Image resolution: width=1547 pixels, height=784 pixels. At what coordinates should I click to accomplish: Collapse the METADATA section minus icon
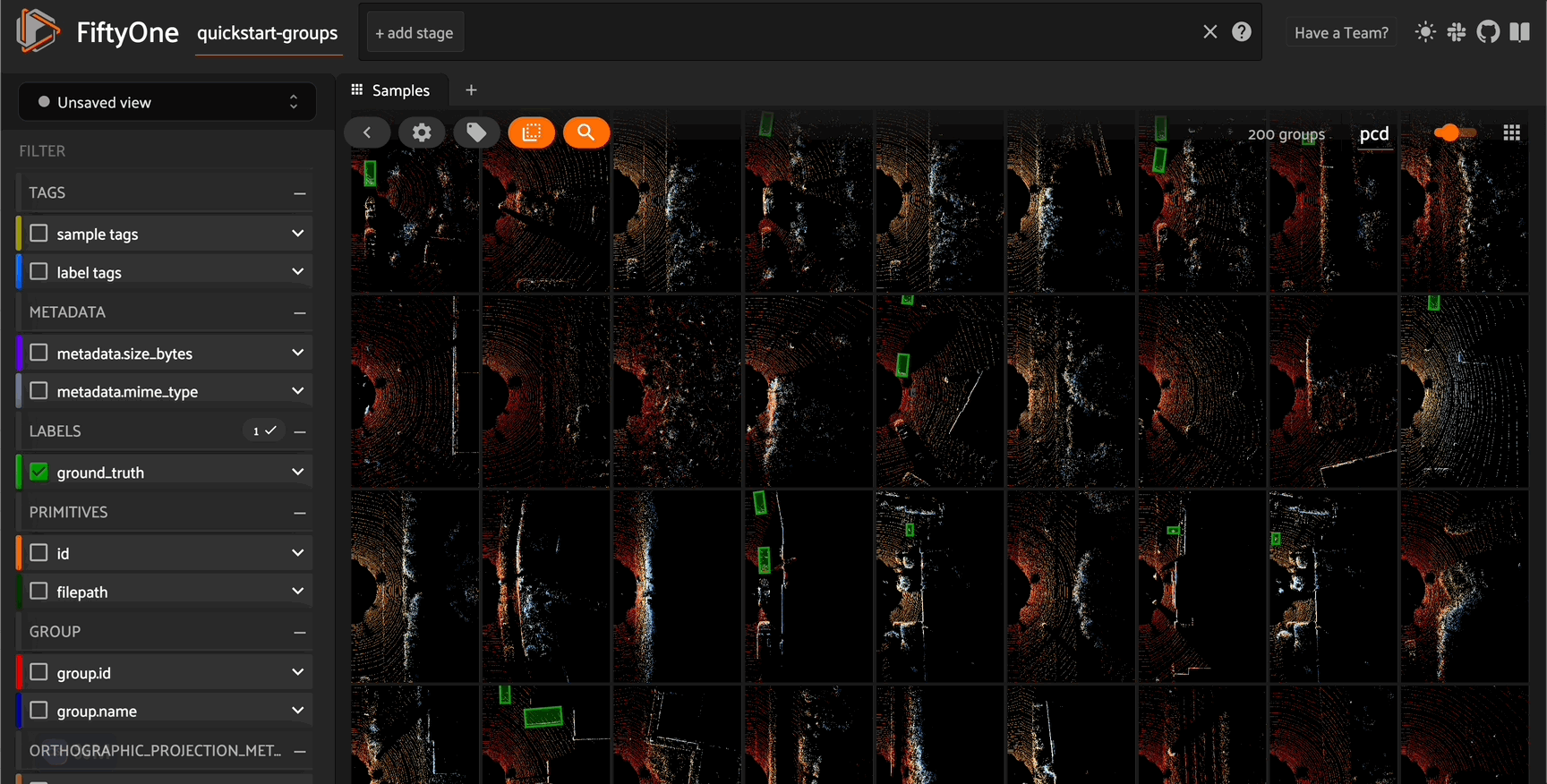pyautogui.click(x=300, y=312)
